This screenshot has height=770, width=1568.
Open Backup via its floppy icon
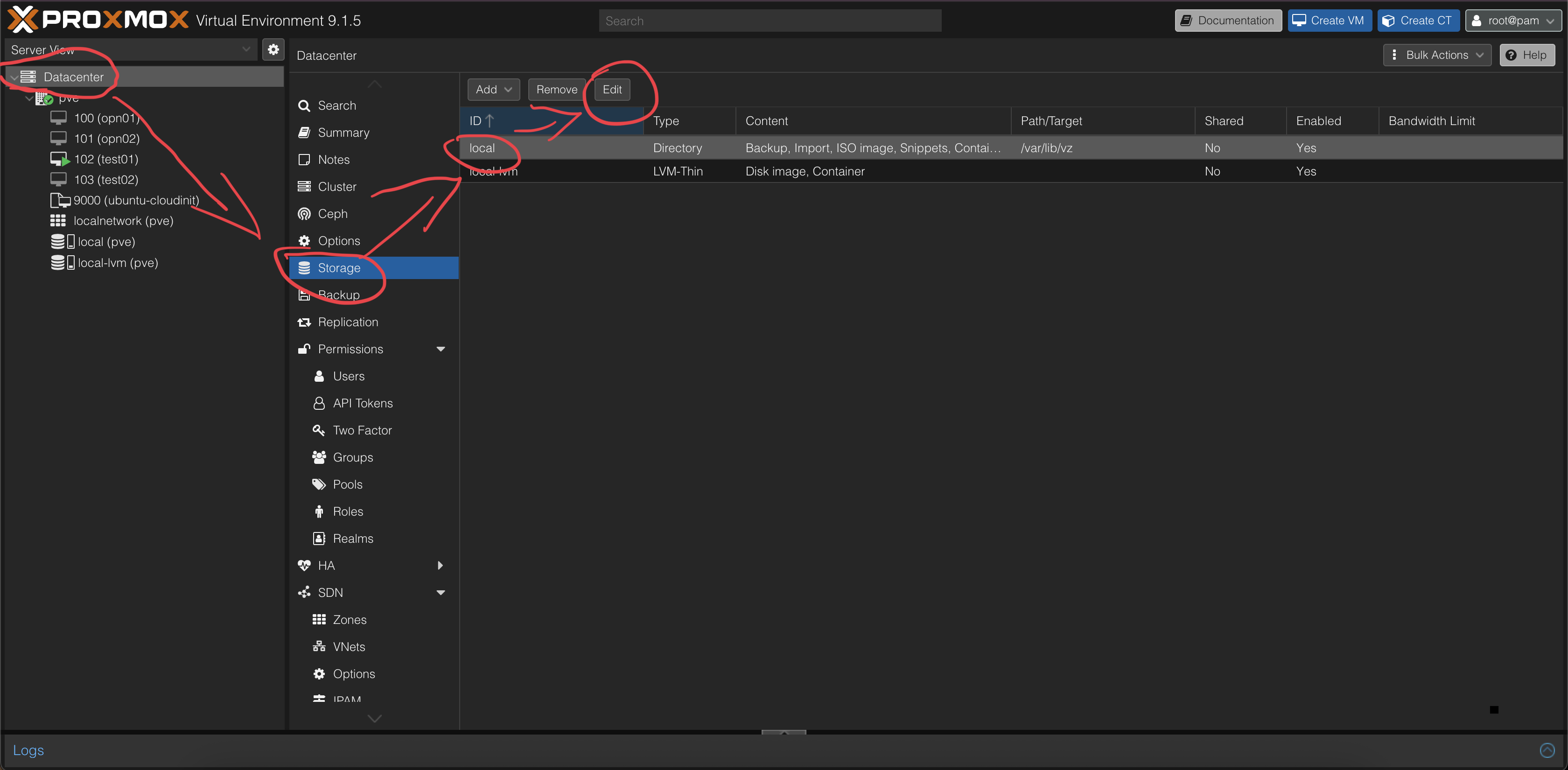pos(304,295)
